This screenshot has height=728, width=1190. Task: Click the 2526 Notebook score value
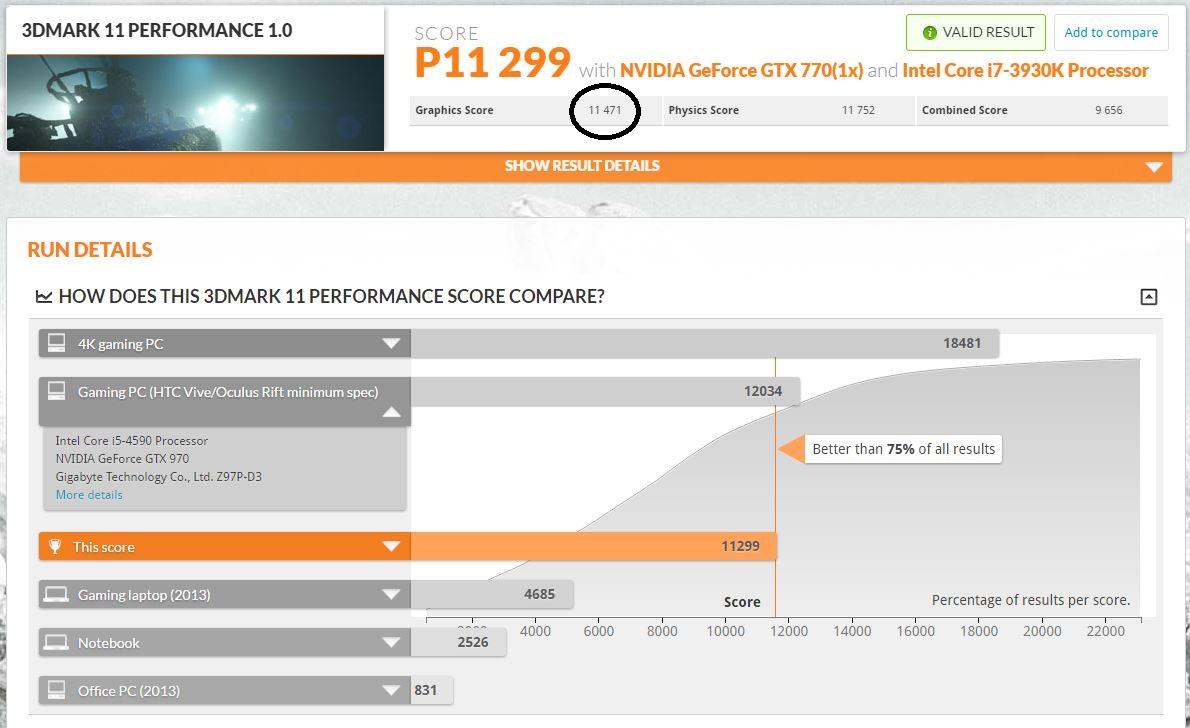[x=473, y=642]
